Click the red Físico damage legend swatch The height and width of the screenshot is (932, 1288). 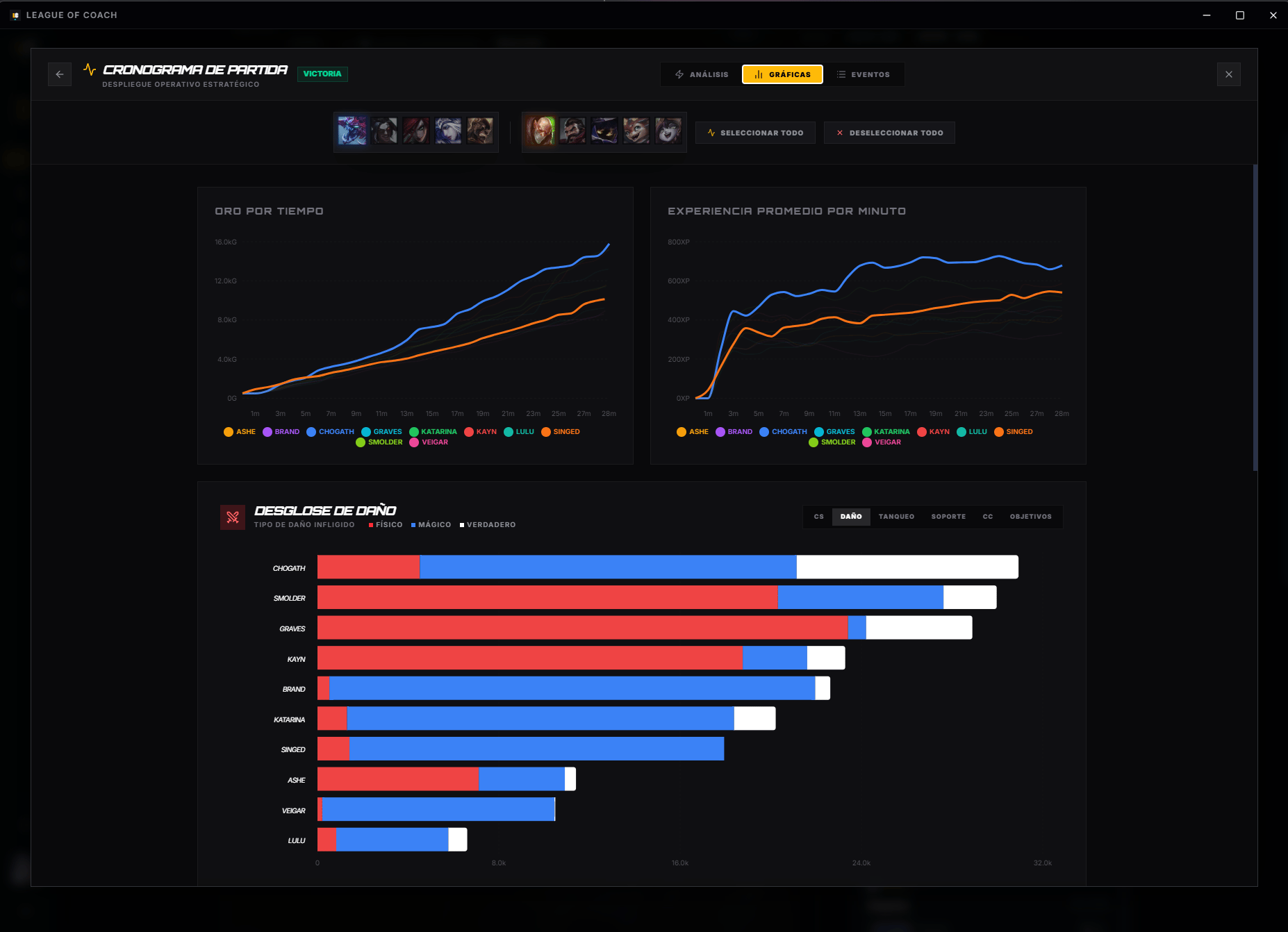[x=371, y=525]
